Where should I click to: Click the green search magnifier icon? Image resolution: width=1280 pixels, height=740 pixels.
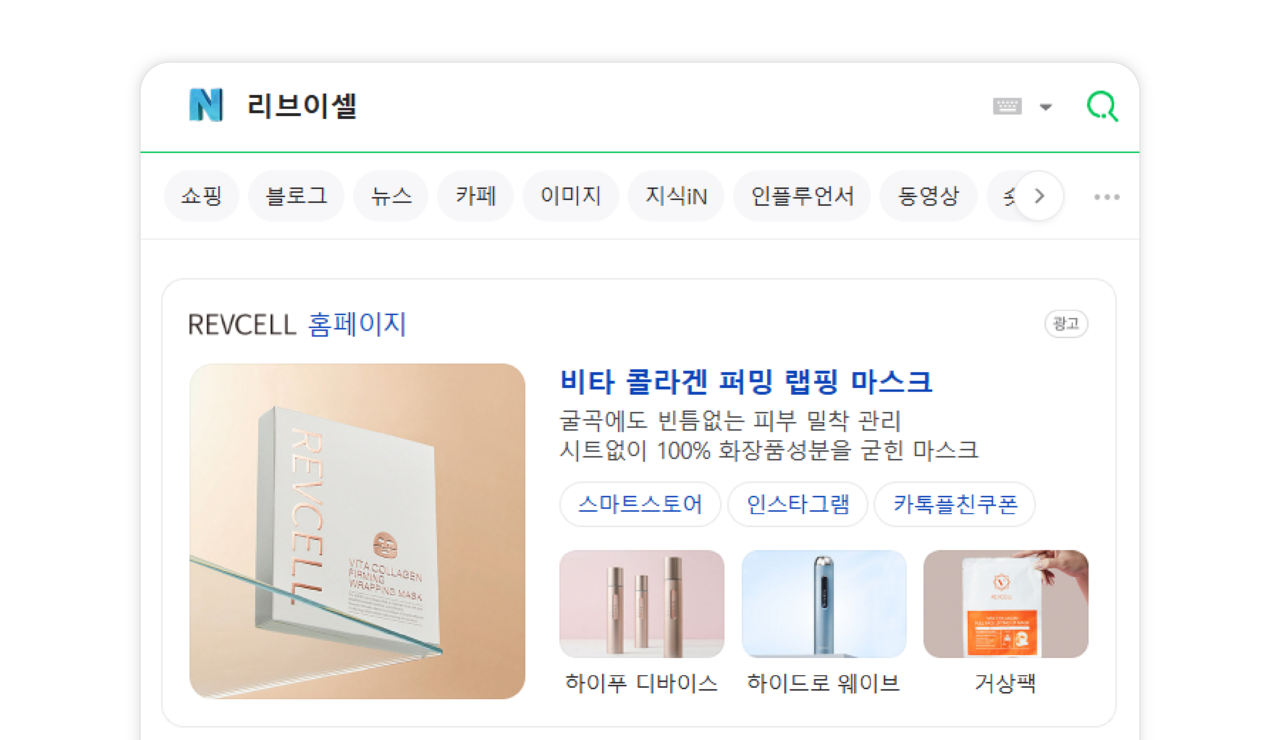click(x=1102, y=106)
